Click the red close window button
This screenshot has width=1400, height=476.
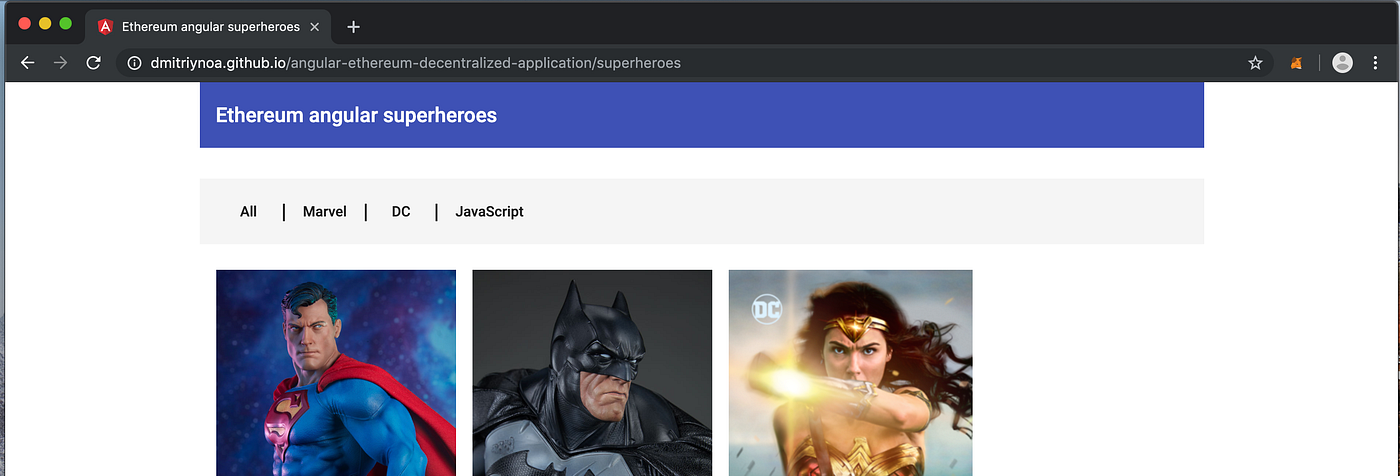coord(25,24)
